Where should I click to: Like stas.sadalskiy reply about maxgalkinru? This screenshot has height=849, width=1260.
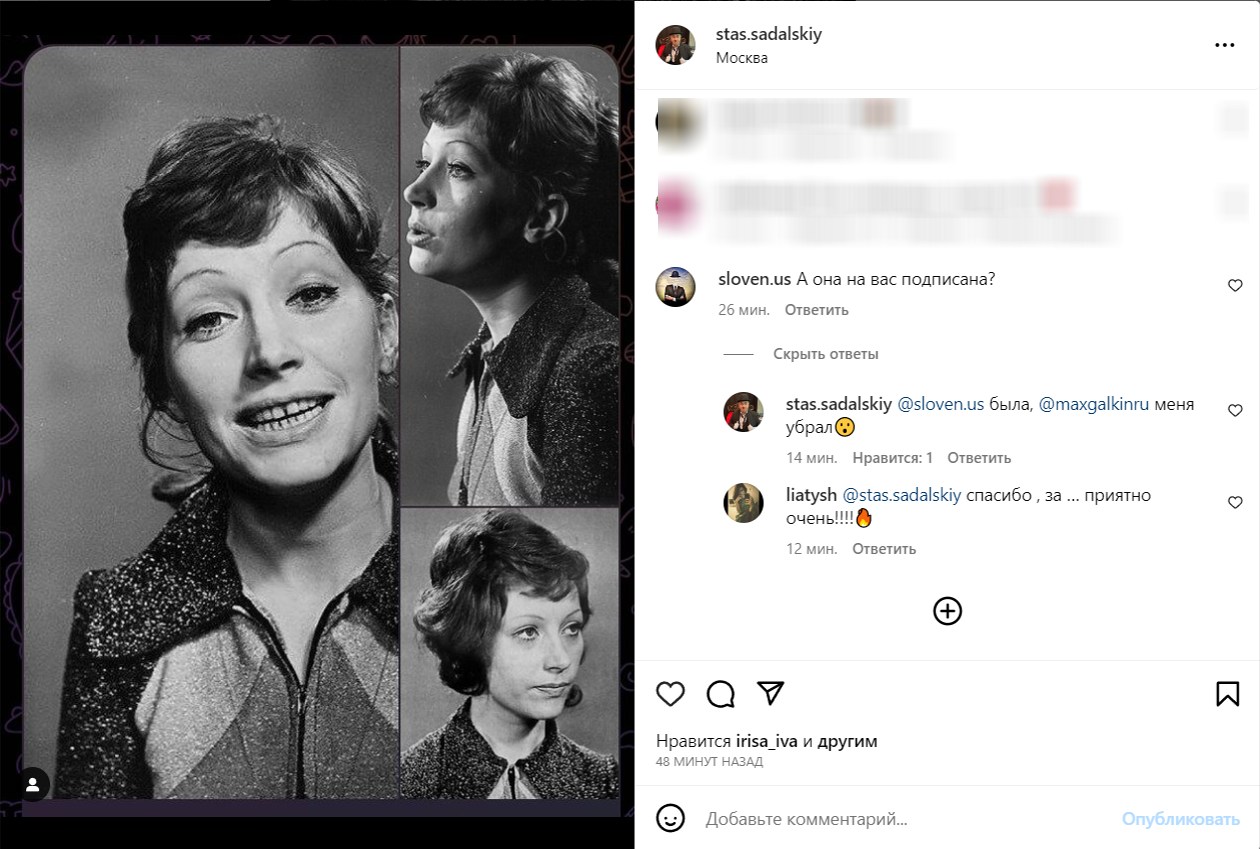coord(1235,411)
